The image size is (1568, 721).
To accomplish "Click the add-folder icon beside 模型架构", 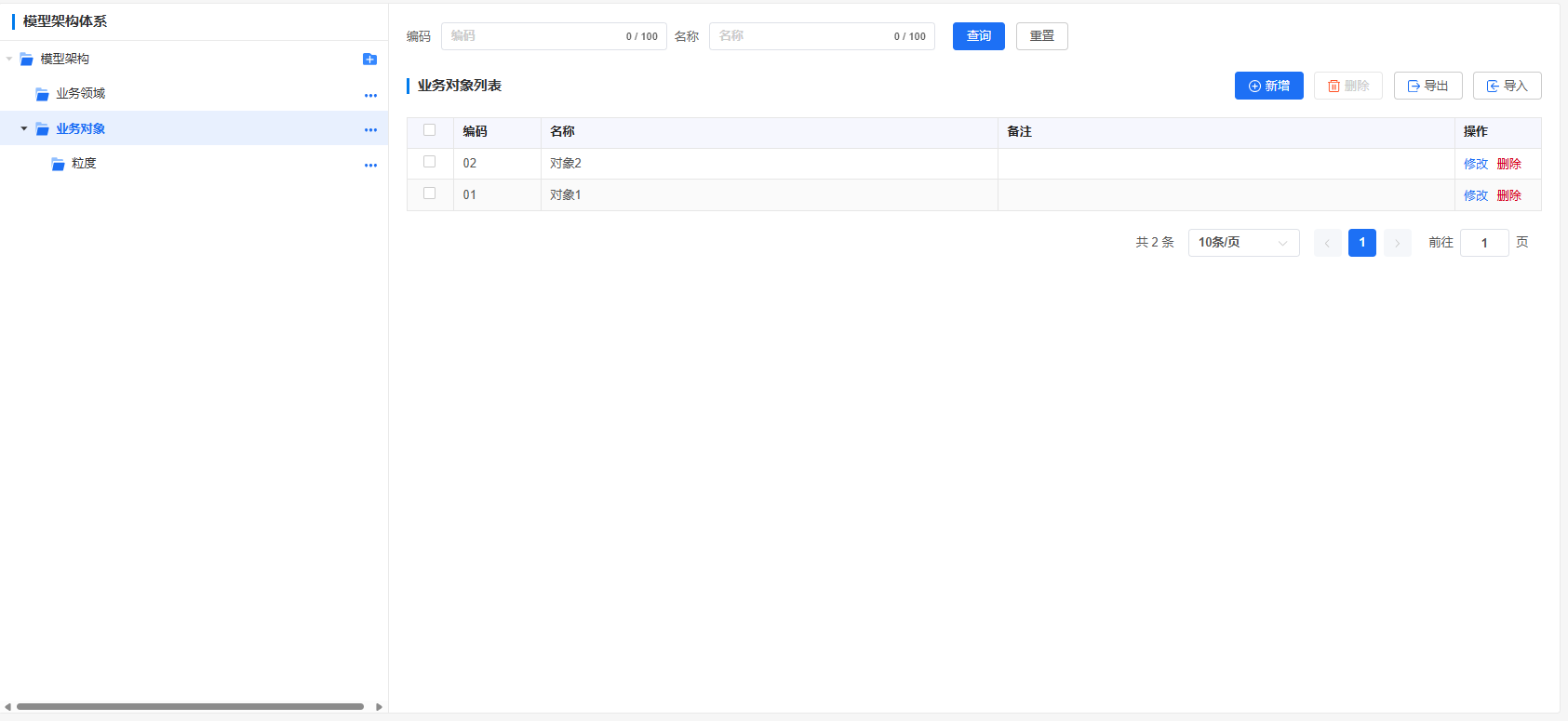I will click(369, 59).
